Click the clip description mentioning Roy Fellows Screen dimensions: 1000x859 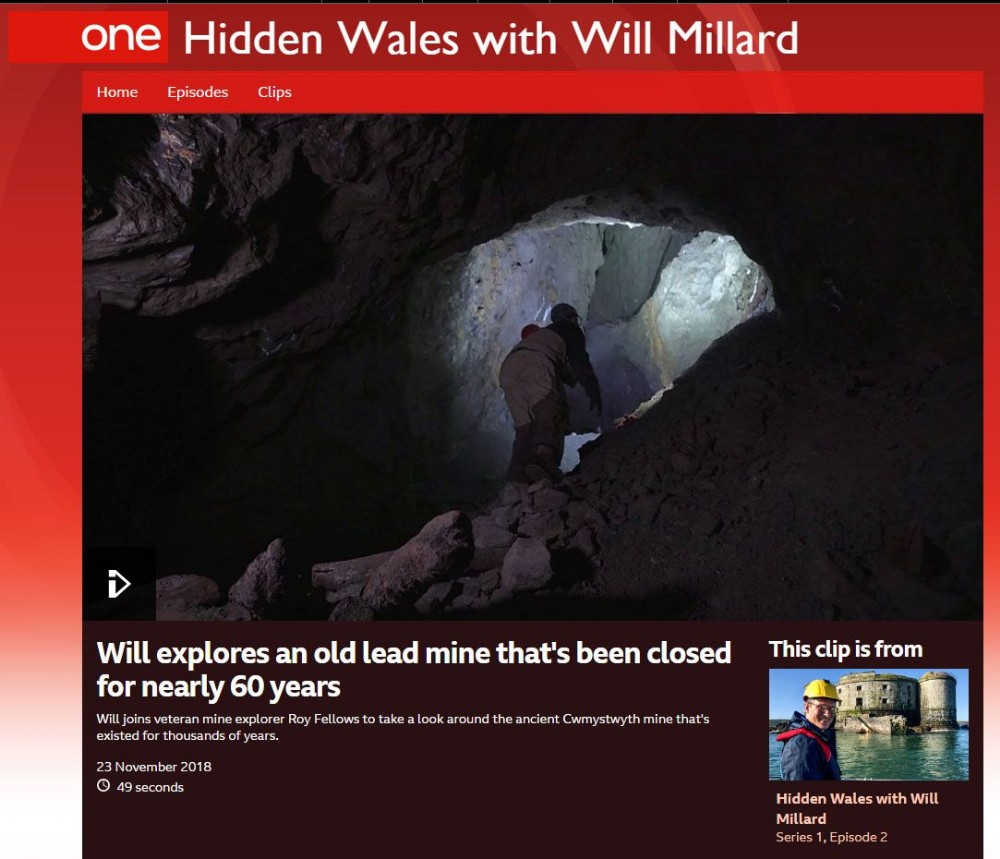[402, 727]
